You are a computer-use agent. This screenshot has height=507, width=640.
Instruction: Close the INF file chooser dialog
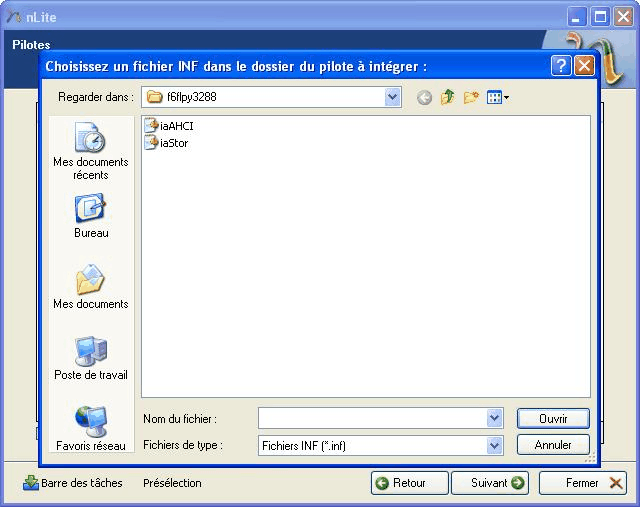[x=584, y=65]
